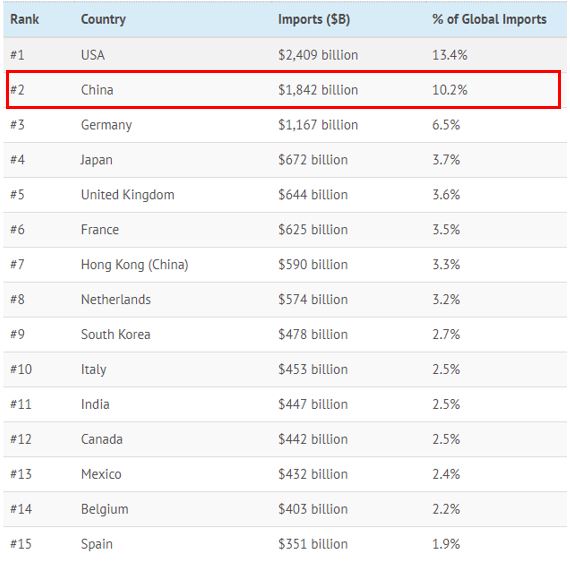570x563 pixels.
Task: Click the 3.2% share cell
Action: click(x=446, y=299)
